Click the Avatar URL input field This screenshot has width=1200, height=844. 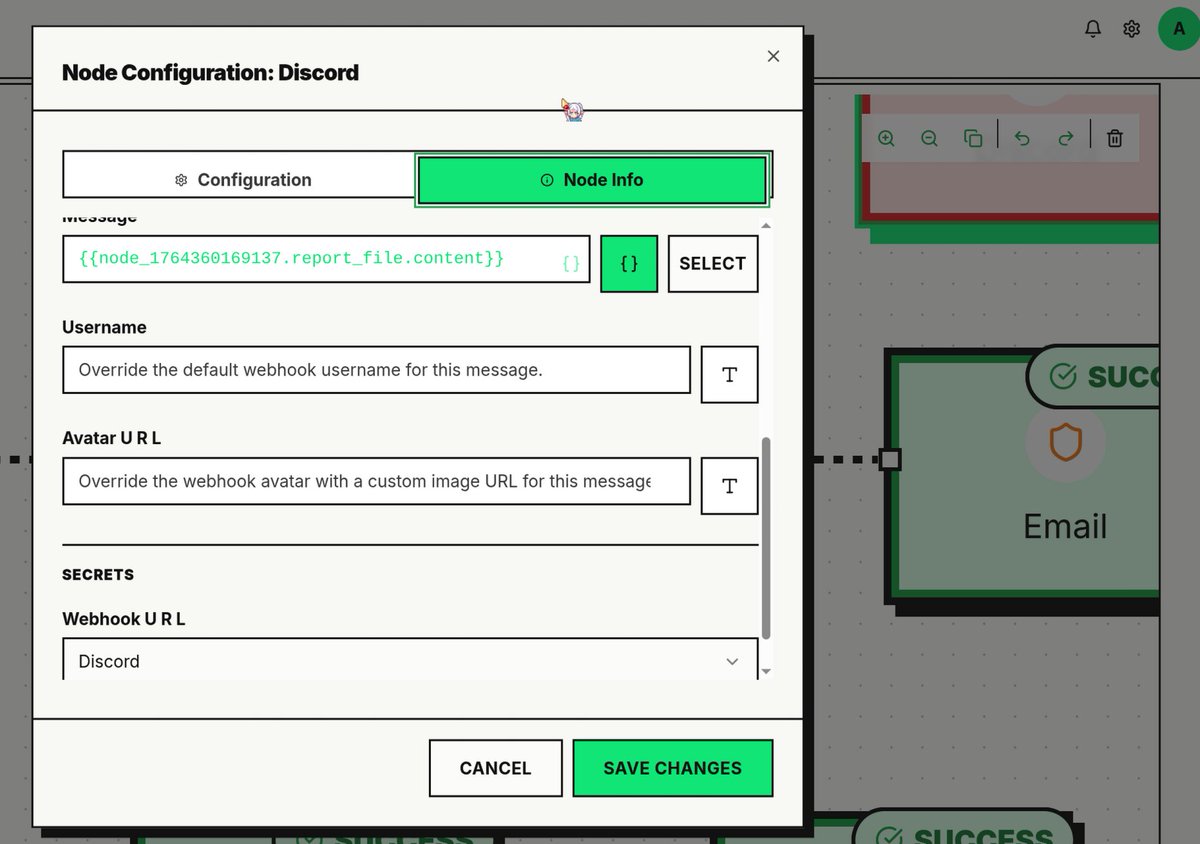click(x=376, y=481)
